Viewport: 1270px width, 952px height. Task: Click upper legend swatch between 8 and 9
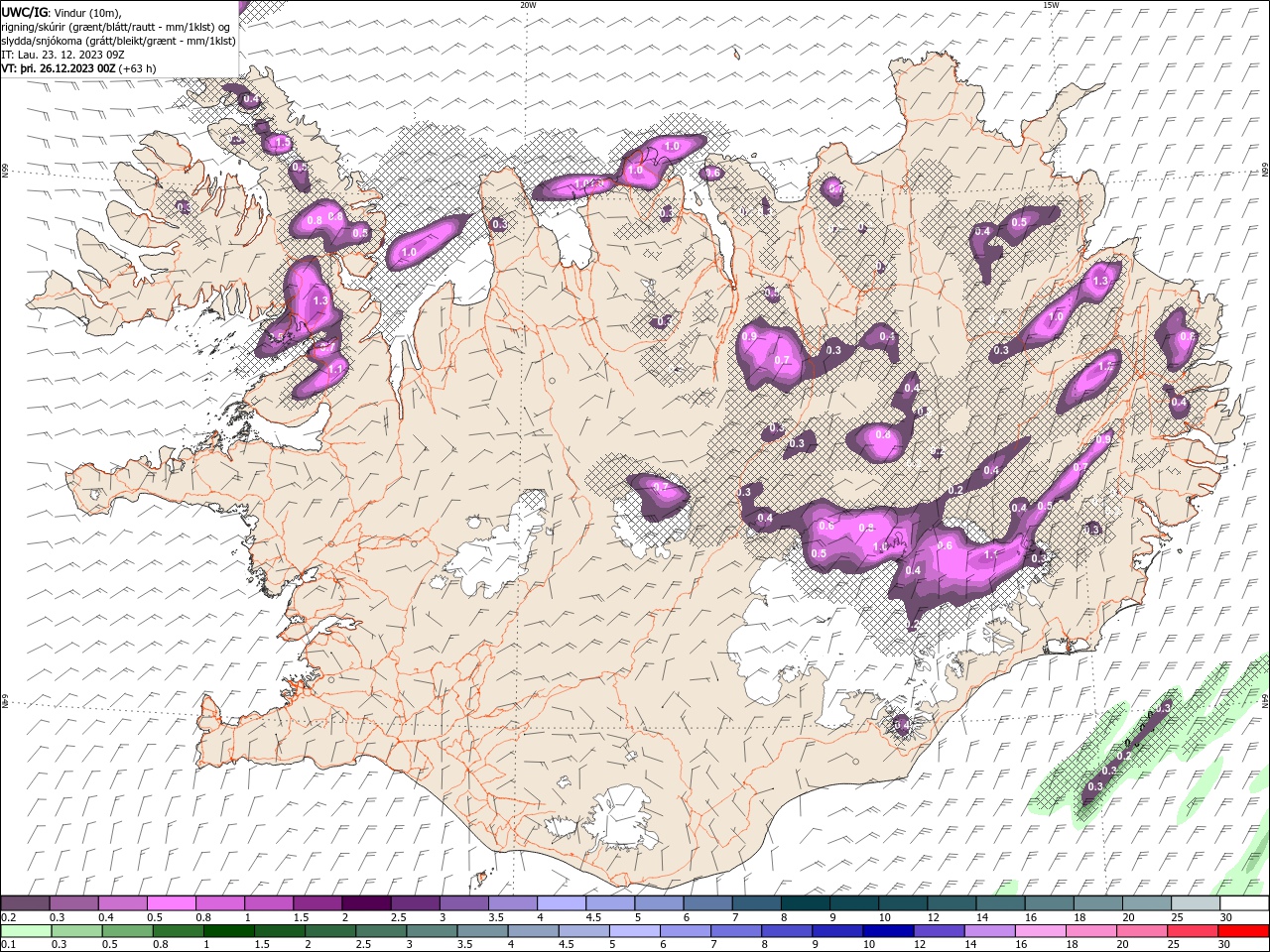[806, 903]
